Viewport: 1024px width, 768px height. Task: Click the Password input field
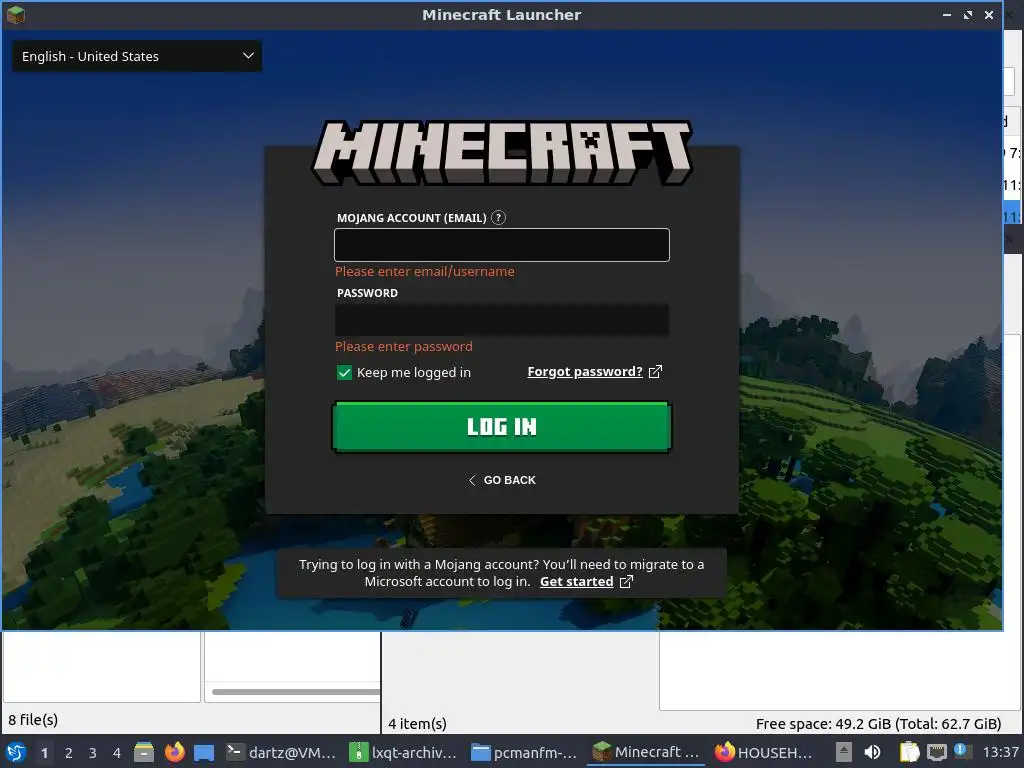pos(502,320)
